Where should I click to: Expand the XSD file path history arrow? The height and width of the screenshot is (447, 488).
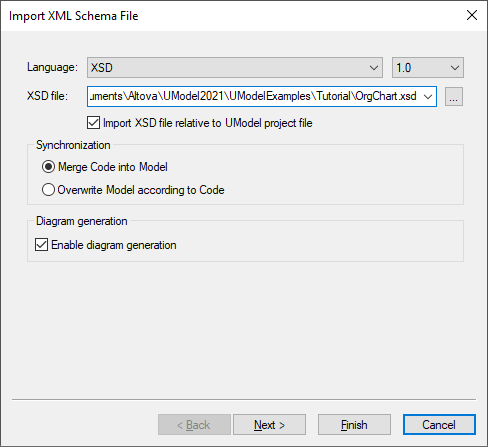click(428, 97)
